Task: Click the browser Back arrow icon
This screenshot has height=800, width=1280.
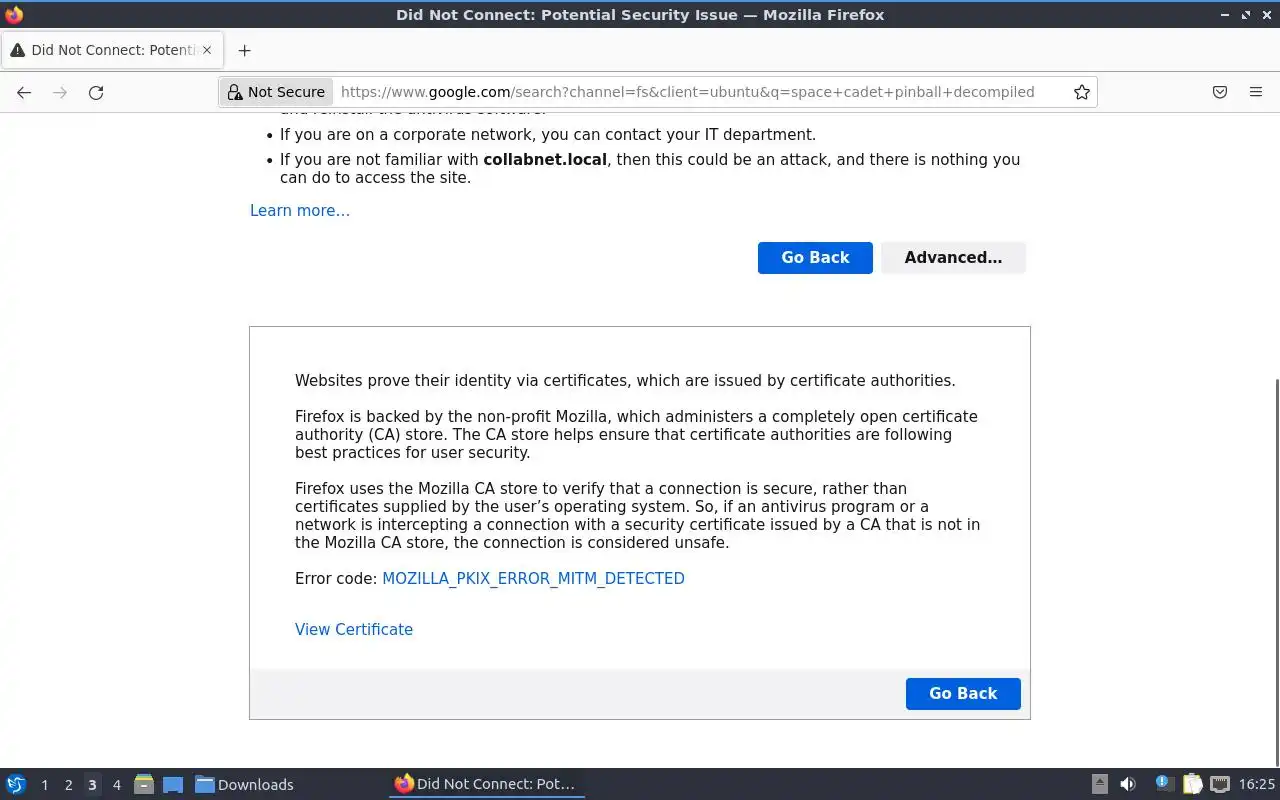Action: (x=24, y=92)
